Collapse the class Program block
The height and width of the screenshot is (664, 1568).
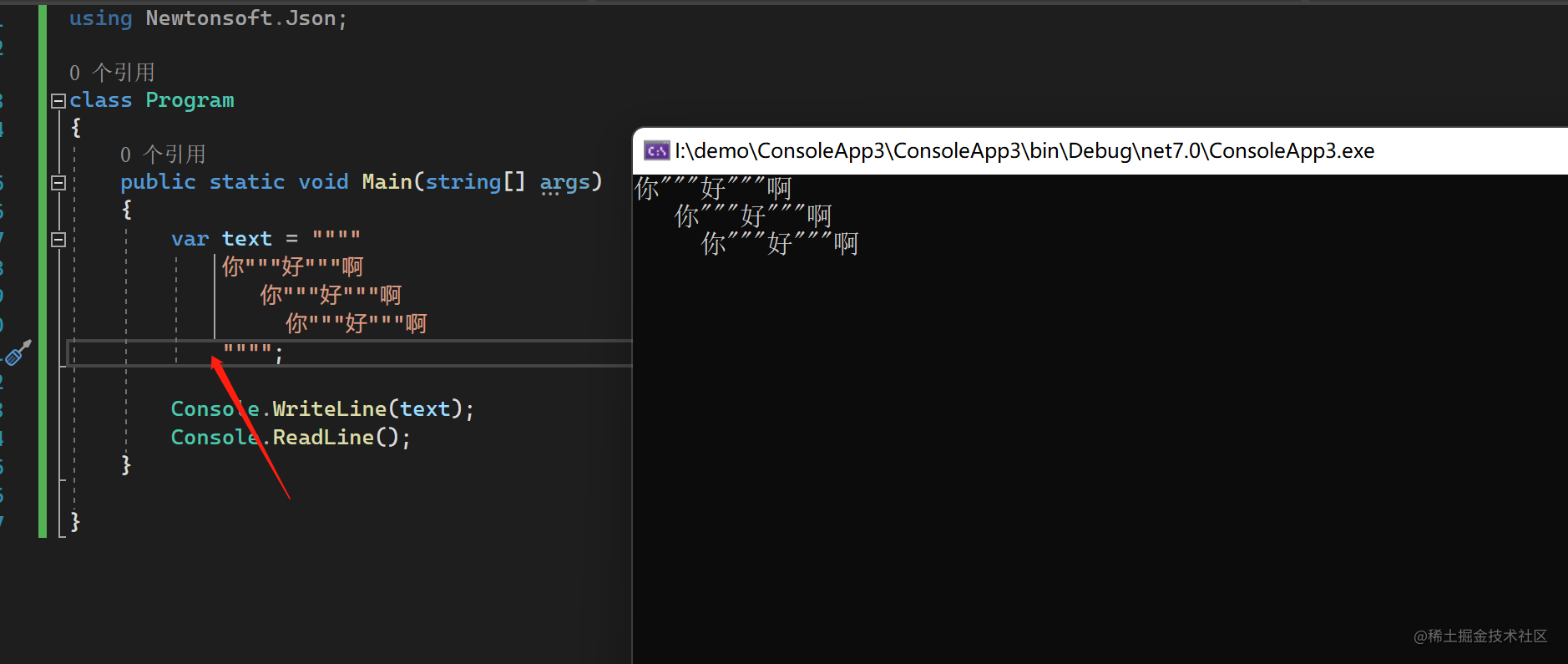58,101
